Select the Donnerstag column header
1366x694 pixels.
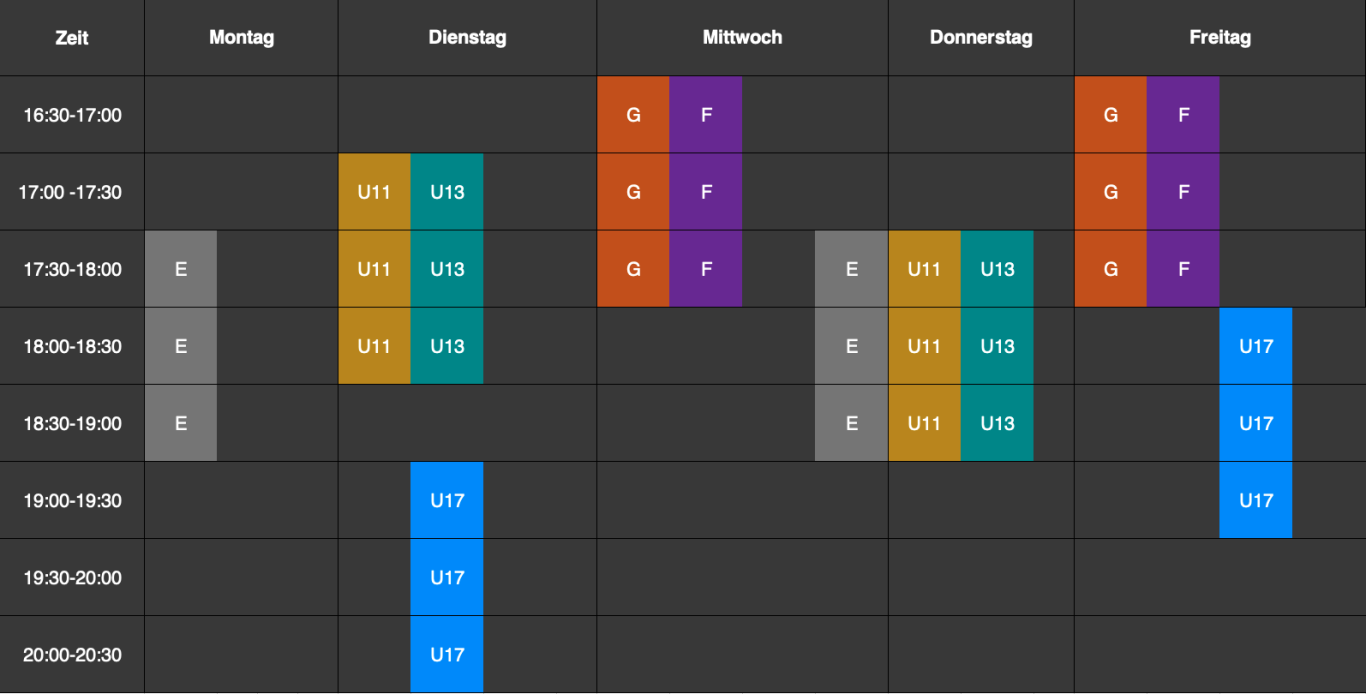pos(981,38)
